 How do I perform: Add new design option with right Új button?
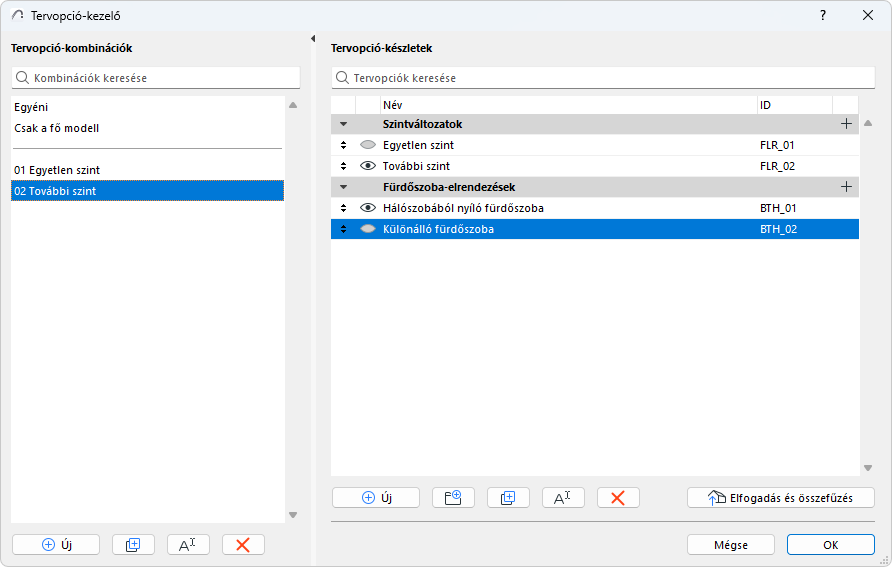[376, 498]
